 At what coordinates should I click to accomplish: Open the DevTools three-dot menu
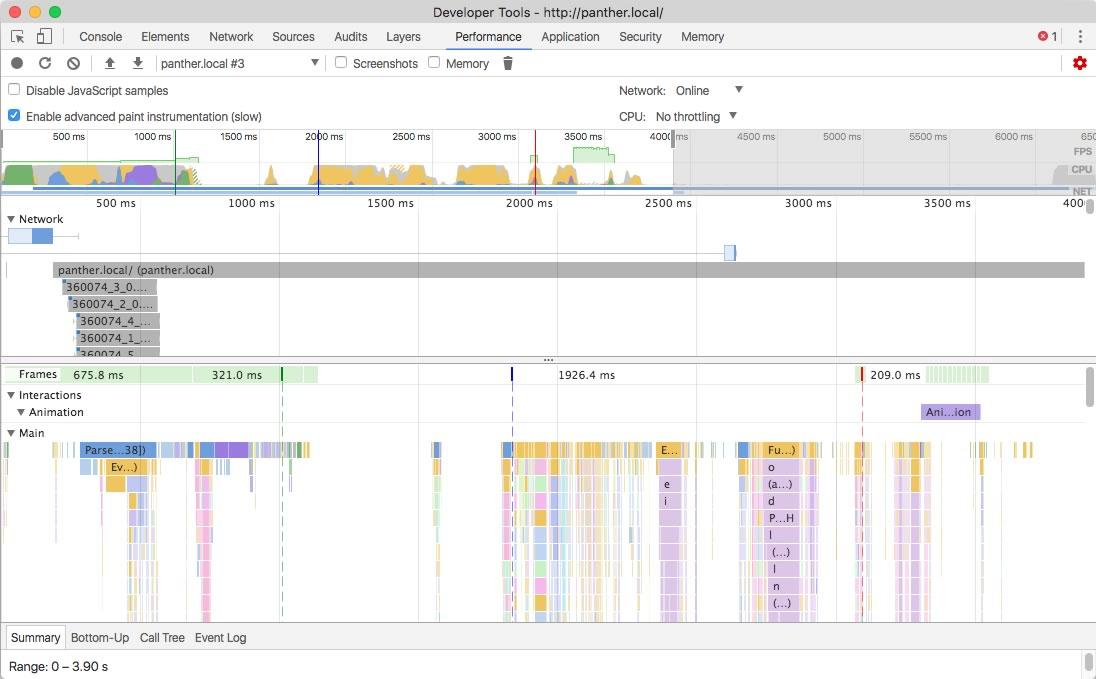coord(1081,36)
